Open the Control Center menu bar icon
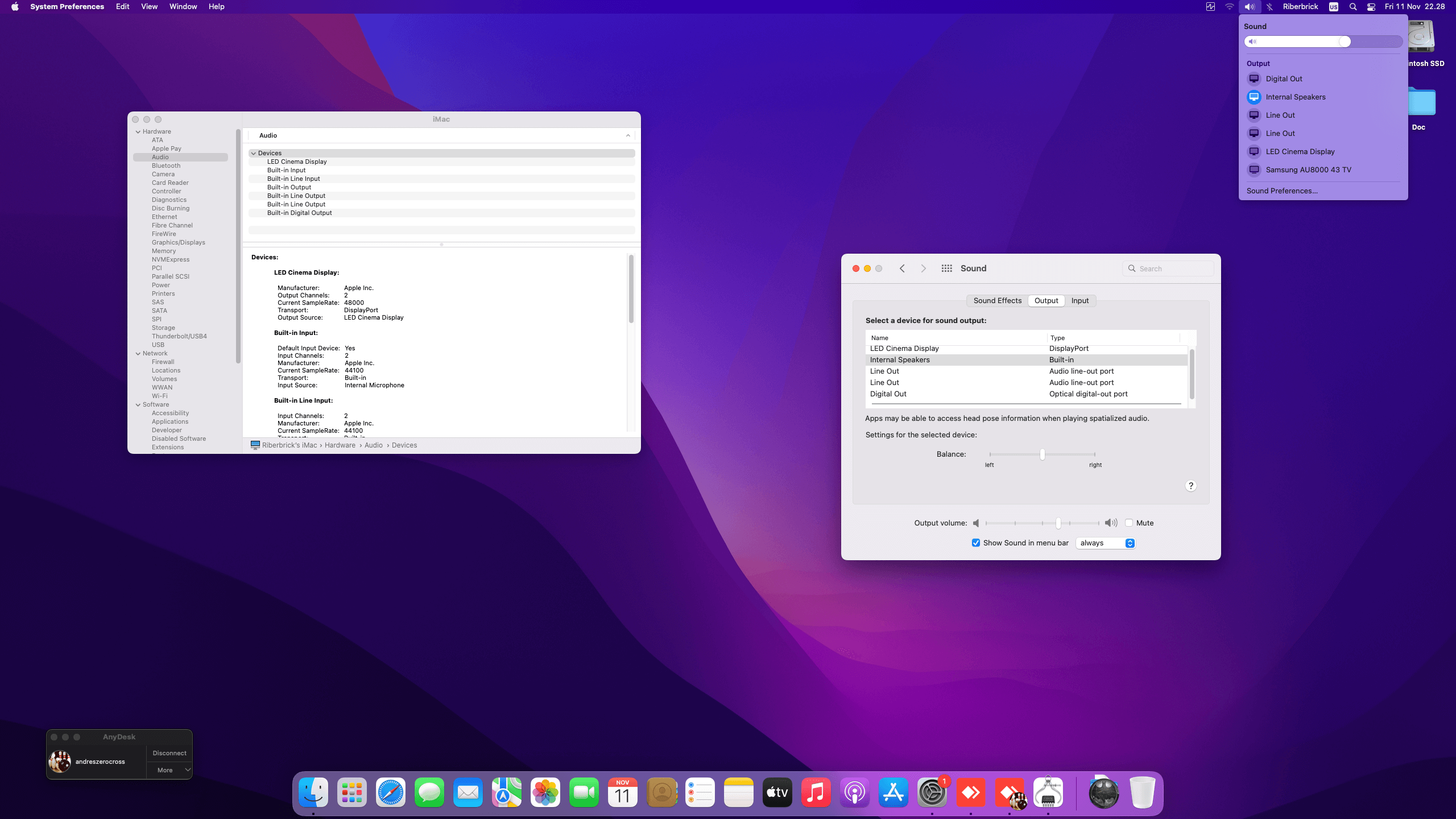This screenshot has height=819, width=1456. tap(1371, 7)
